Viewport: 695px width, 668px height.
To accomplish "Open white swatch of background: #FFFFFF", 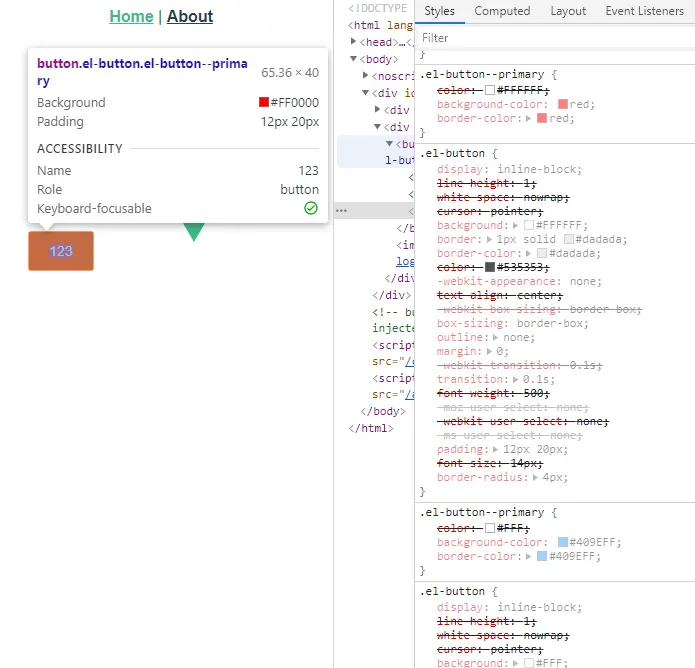I will pos(529,225).
